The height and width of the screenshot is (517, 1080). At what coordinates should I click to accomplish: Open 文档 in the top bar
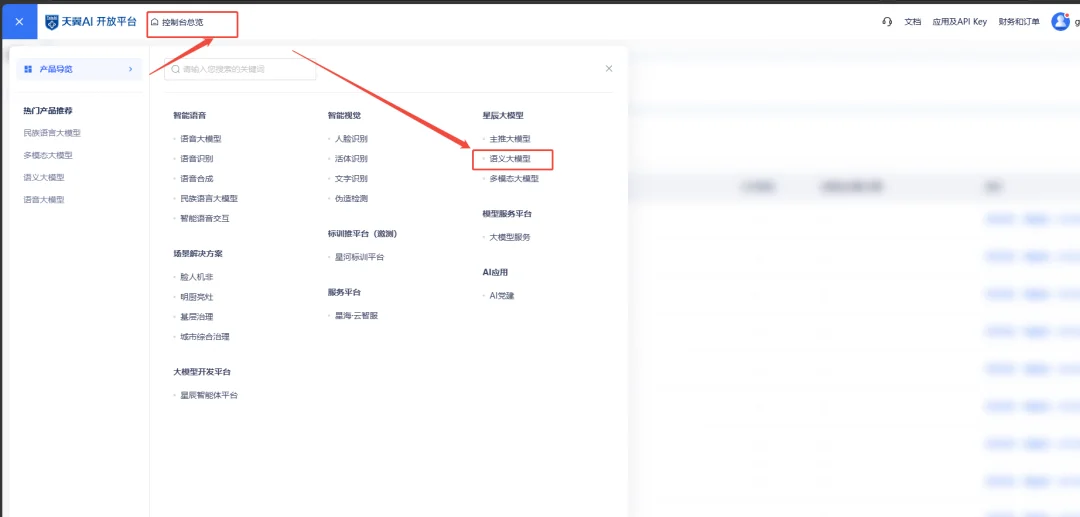click(912, 22)
